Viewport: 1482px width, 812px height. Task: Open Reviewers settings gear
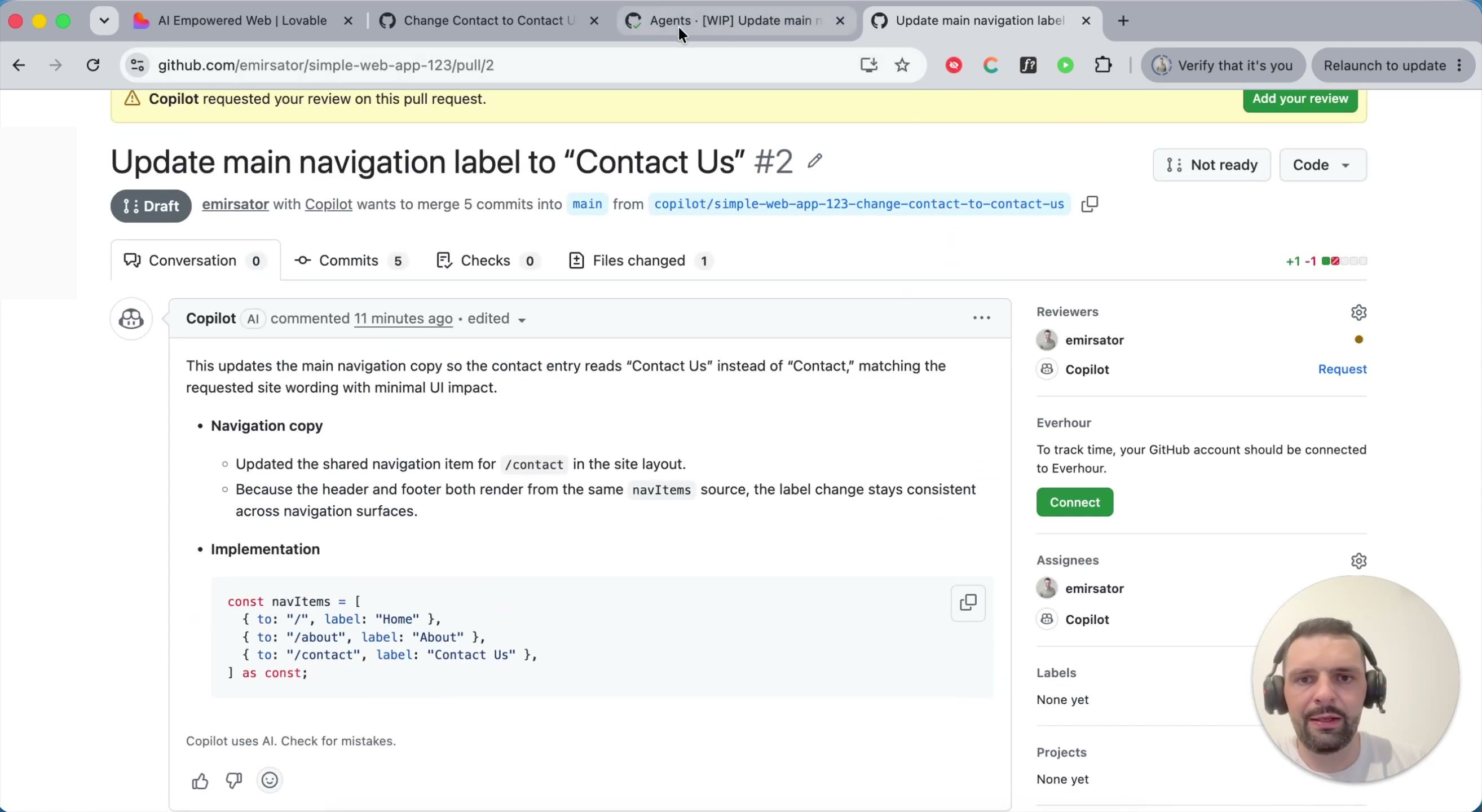(1358, 312)
